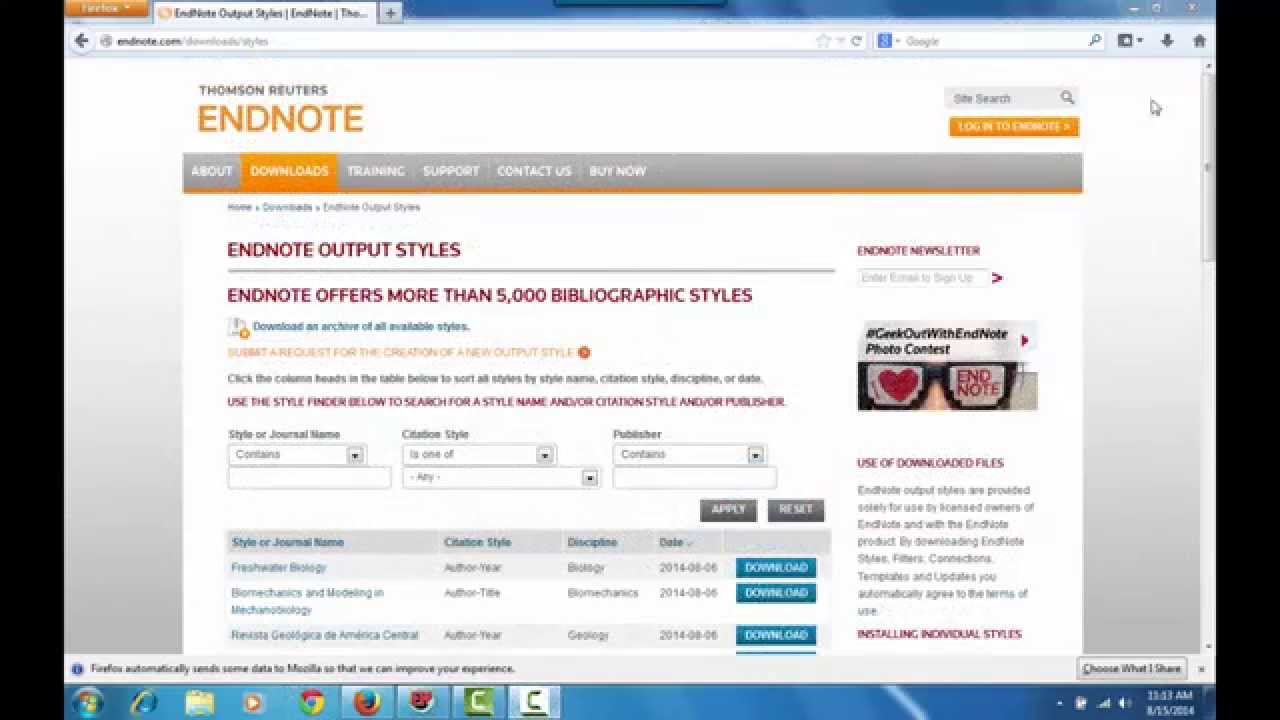The height and width of the screenshot is (720, 1280).
Task: Click the first green Camtasia taskbar icon
Action: [478, 703]
